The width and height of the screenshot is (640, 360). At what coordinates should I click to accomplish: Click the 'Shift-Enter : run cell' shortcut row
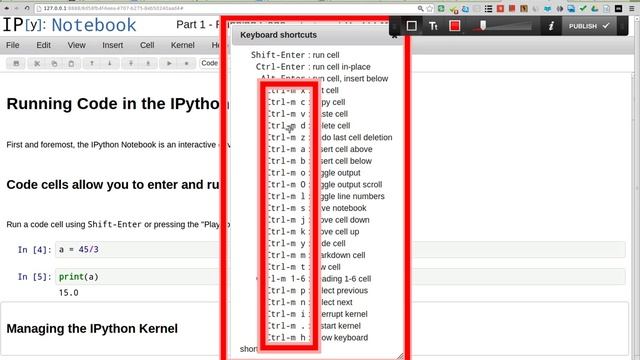[295, 55]
